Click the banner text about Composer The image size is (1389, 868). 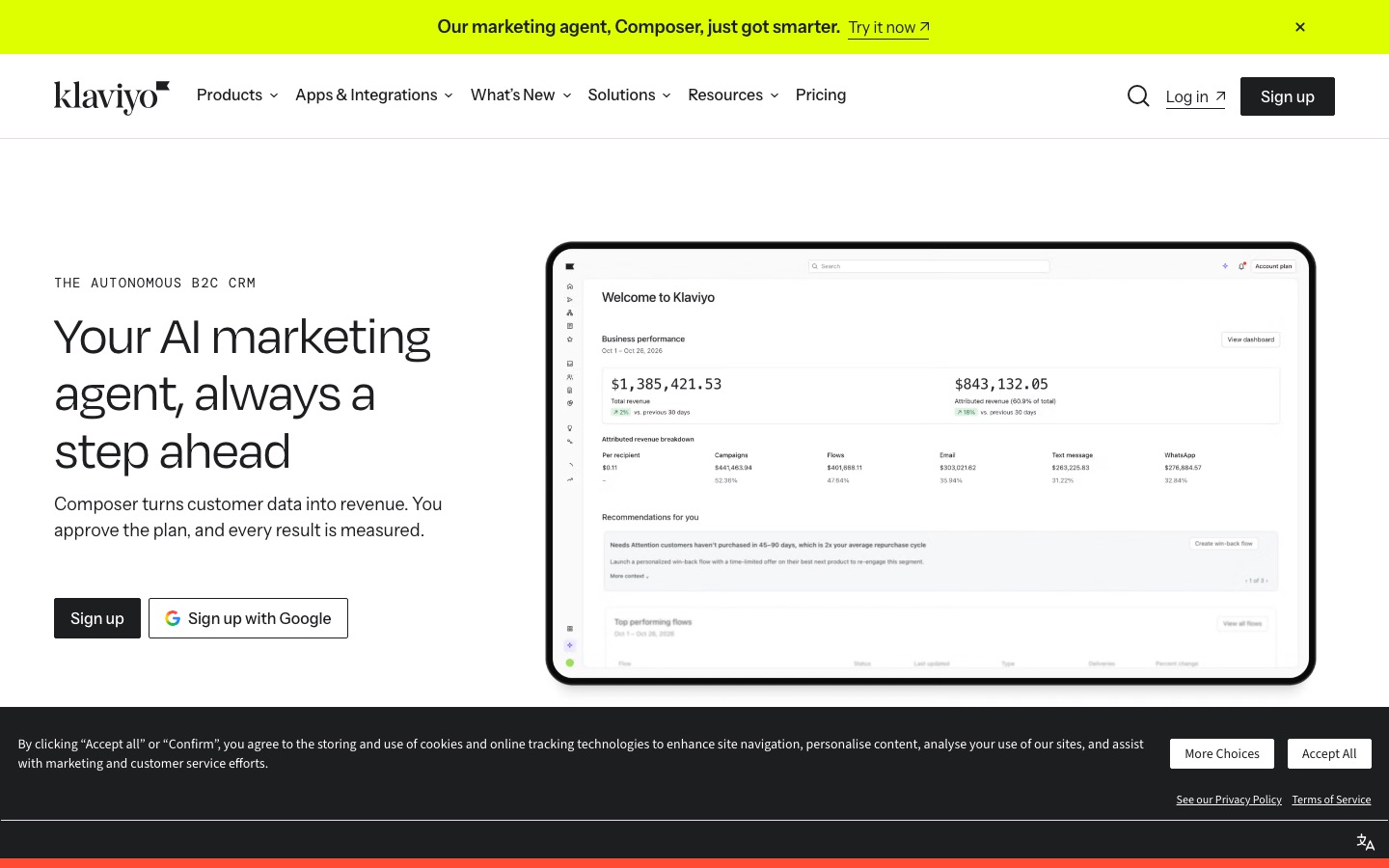point(639,27)
